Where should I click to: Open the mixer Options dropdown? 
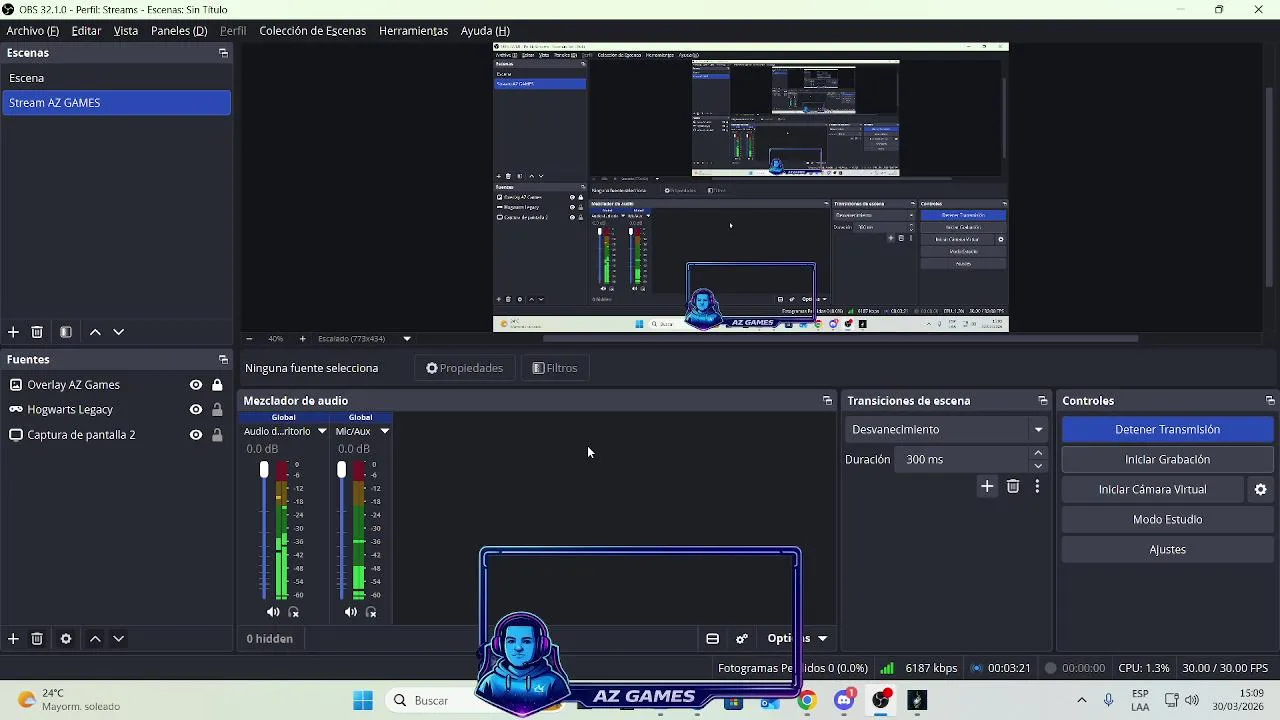point(797,639)
